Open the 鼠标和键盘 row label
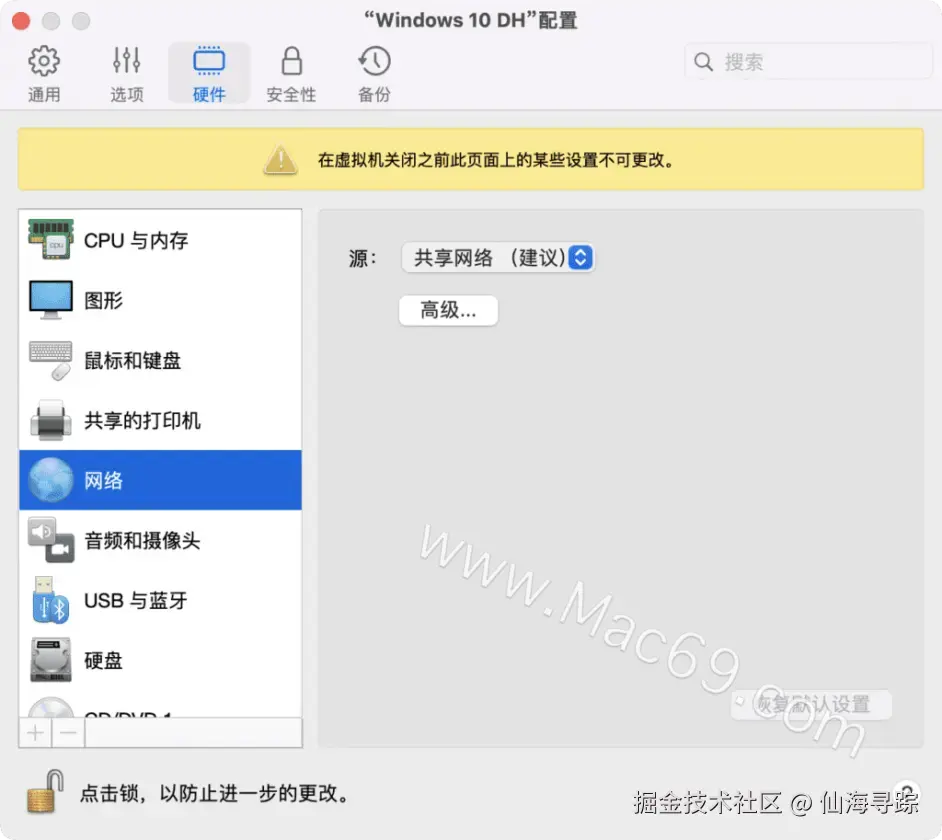Screen dimensions: 942x840 pos(133,360)
